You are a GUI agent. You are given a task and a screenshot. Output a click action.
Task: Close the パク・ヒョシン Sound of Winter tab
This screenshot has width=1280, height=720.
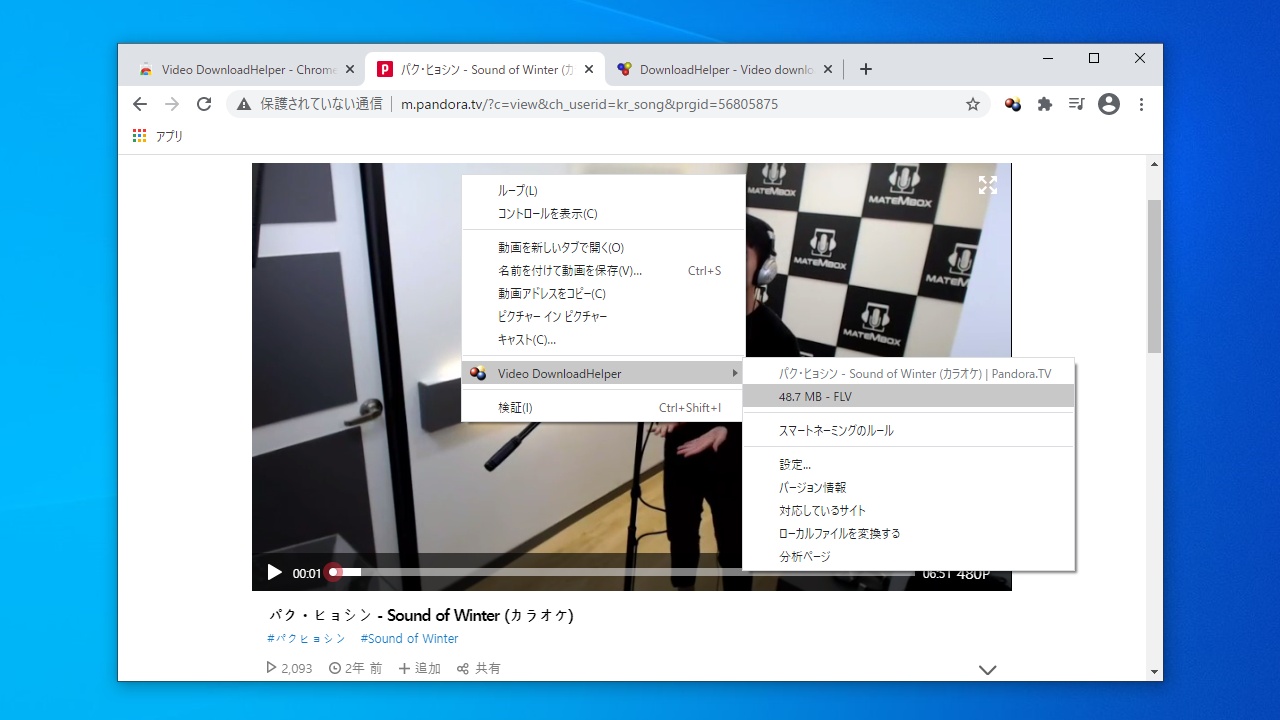click(589, 70)
